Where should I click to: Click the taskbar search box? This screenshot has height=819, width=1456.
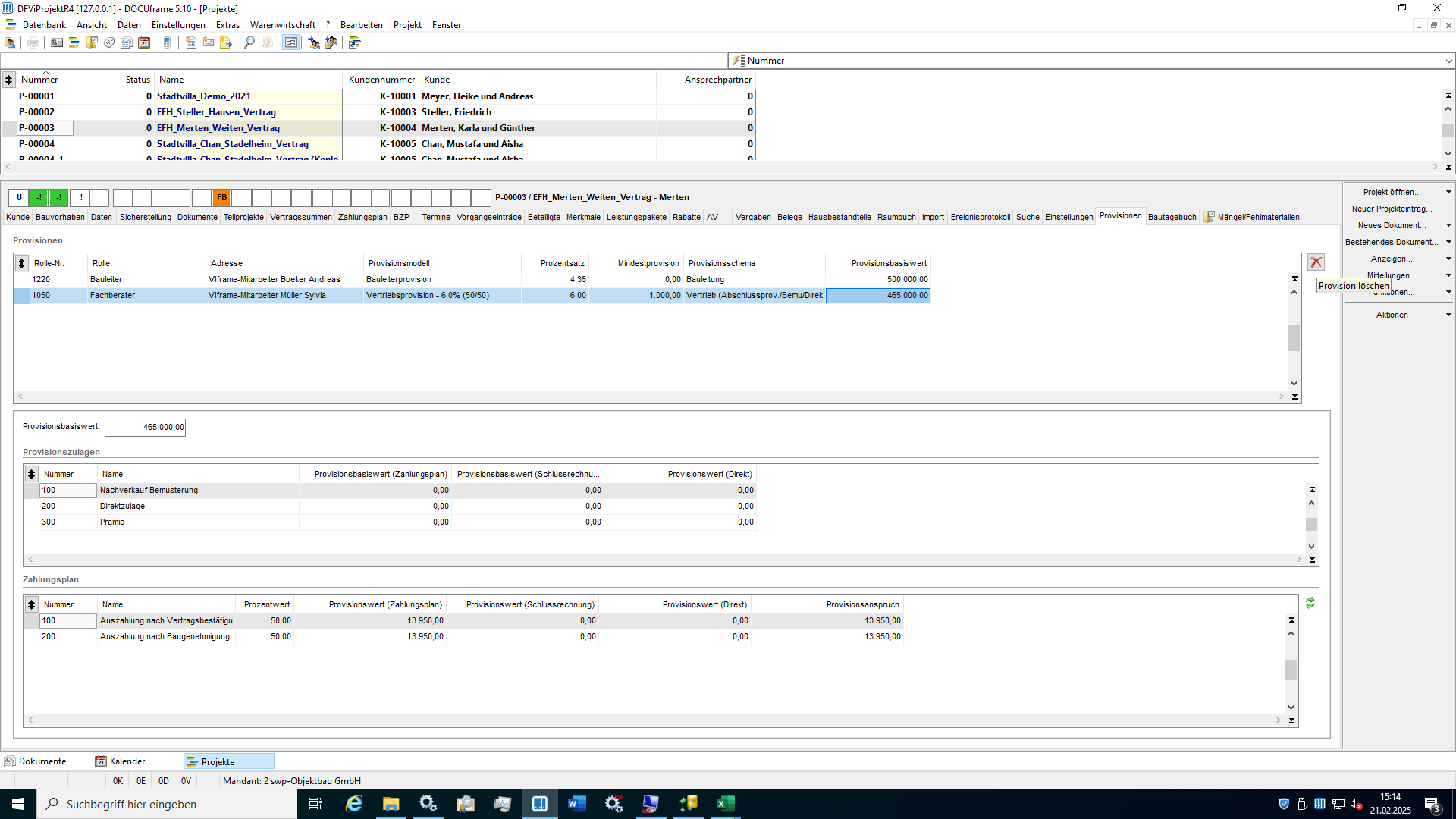pos(167,804)
